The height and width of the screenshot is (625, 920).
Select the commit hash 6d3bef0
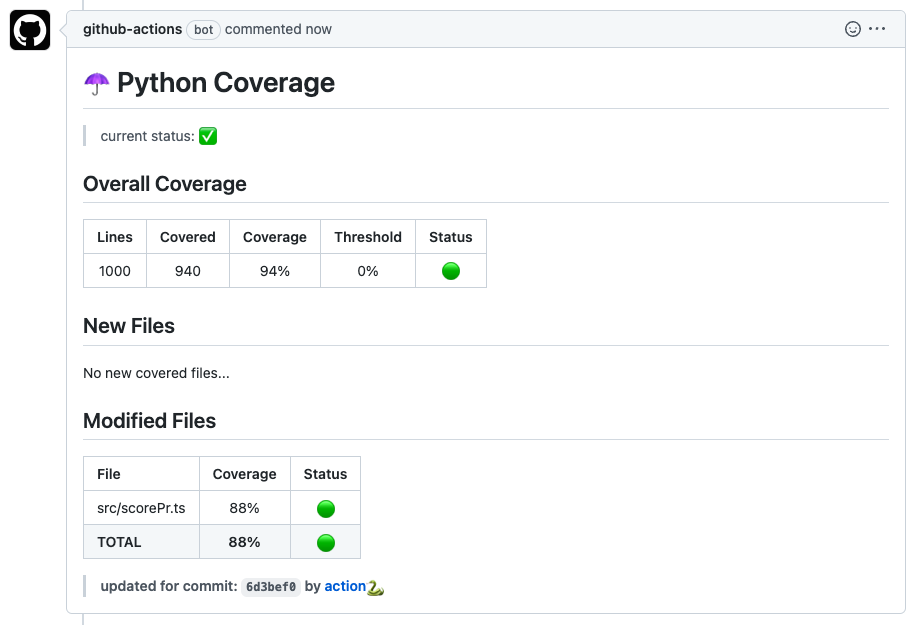(x=271, y=586)
